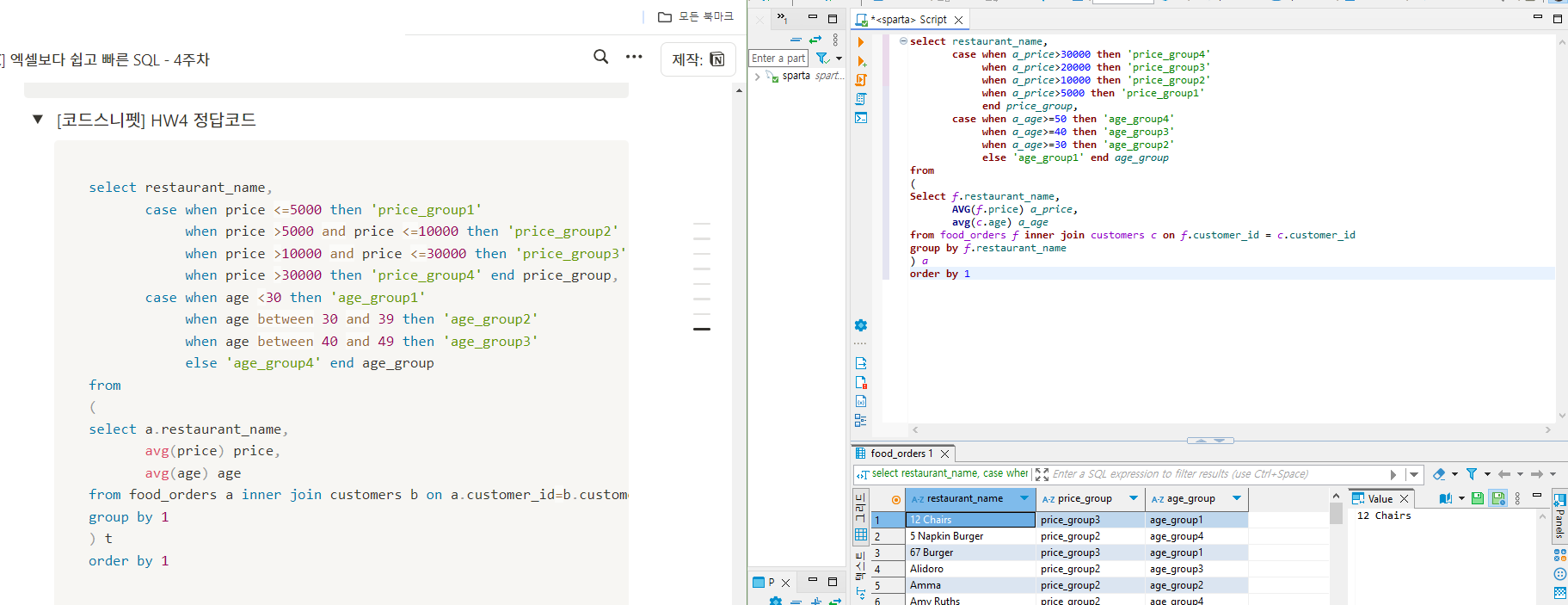Select the cell '67 Burger'

(971, 553)
